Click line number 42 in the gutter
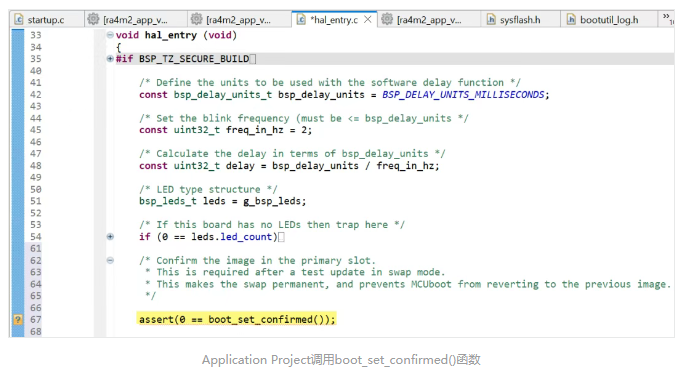Viewport: 681px width, 379px height. click(x=36, y=95)
